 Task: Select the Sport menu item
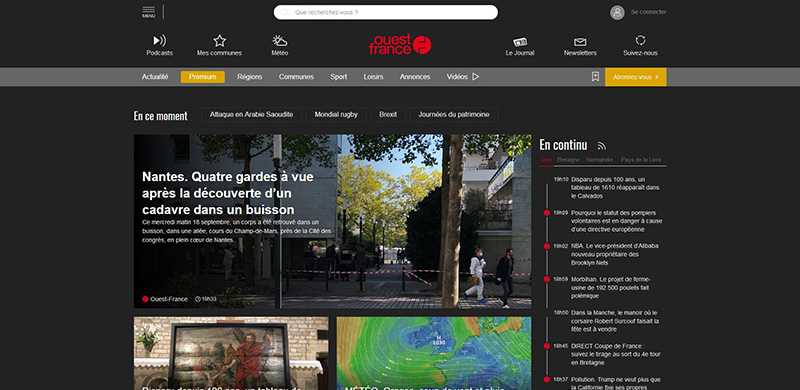tap(338, 77)
